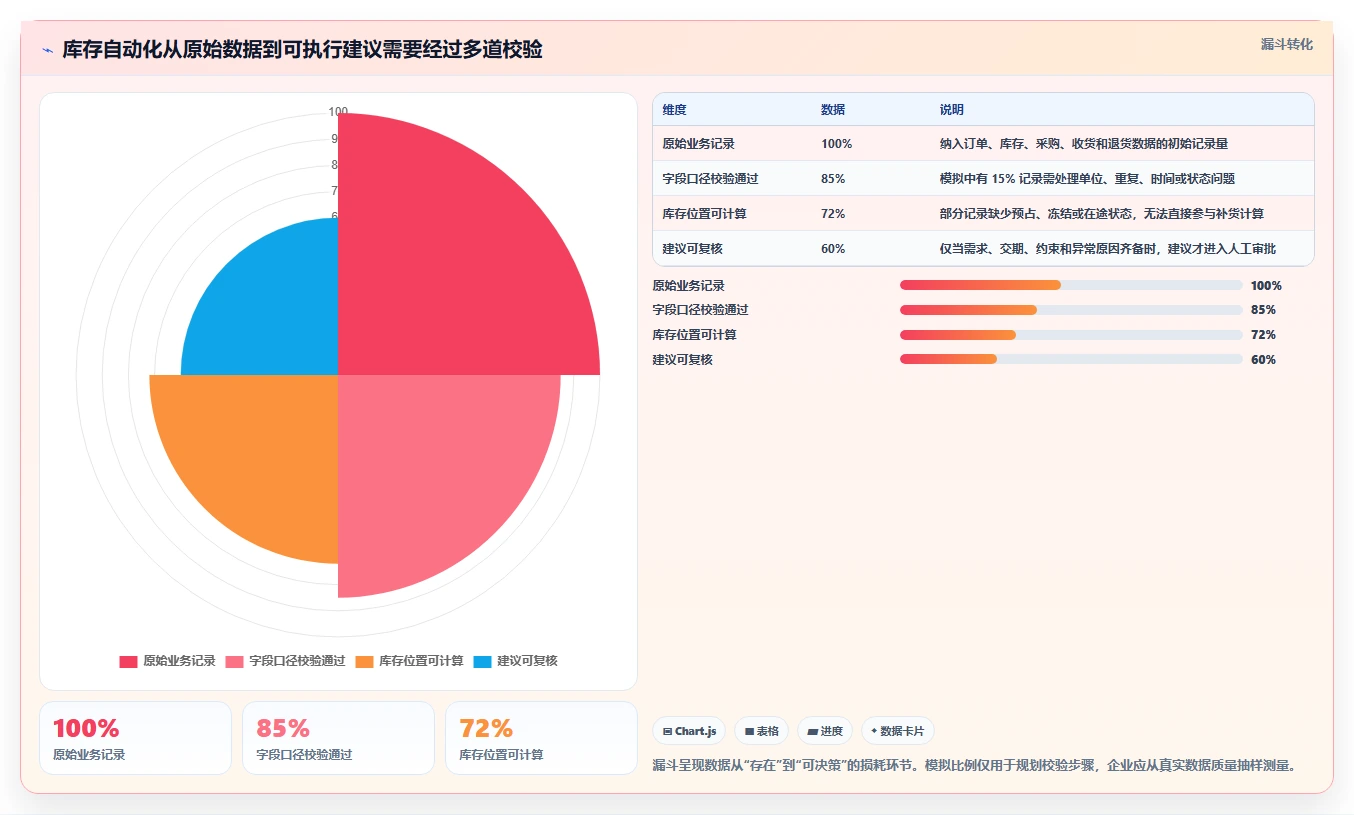The height and width of the screenshot is (815, 1354).
Task: Click the 字段口径校验通过 progress bar
Action: [1071, 310]
